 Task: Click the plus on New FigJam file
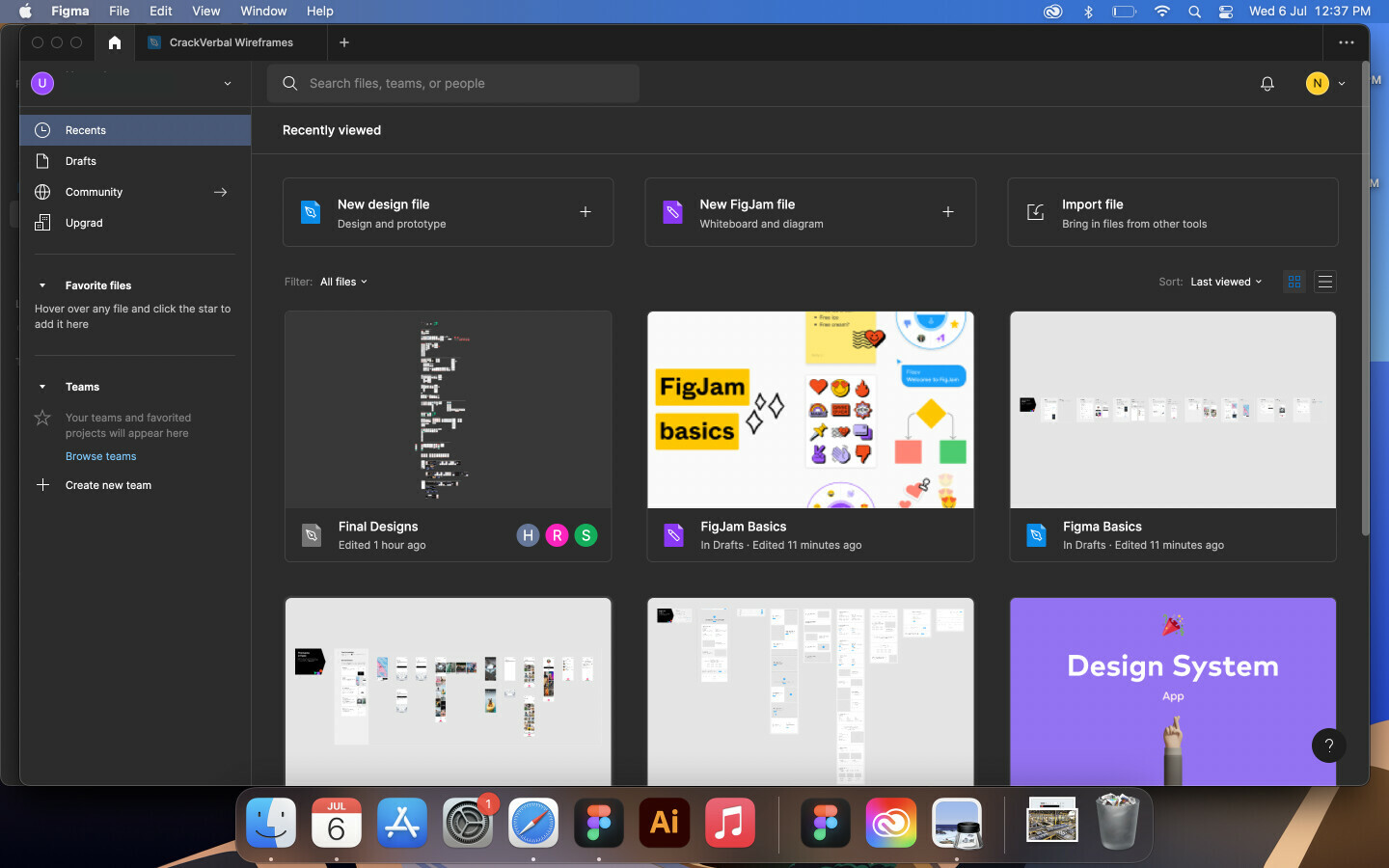click(948, 211)
